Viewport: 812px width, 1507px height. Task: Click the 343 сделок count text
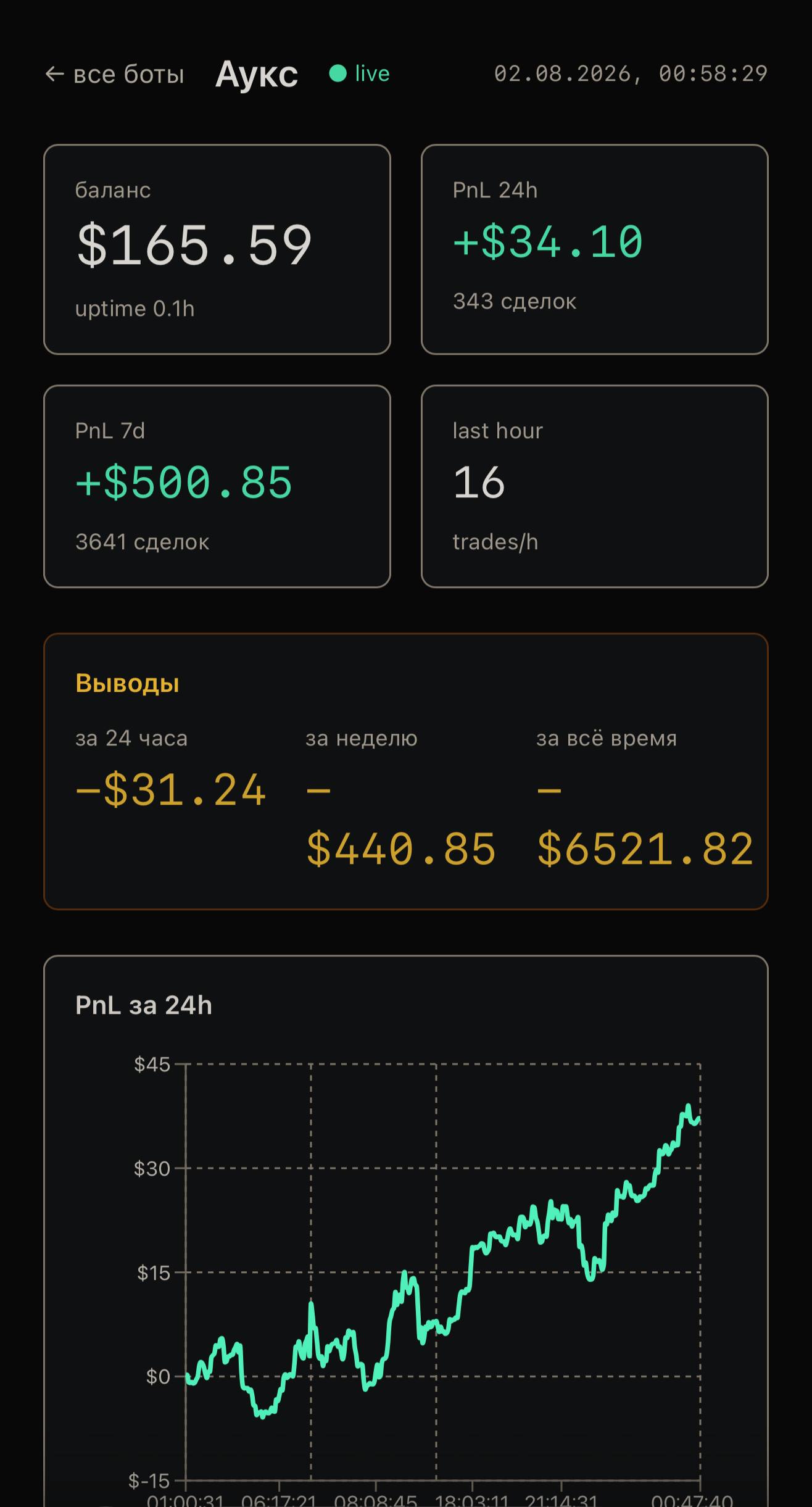(x=515, y=301)
